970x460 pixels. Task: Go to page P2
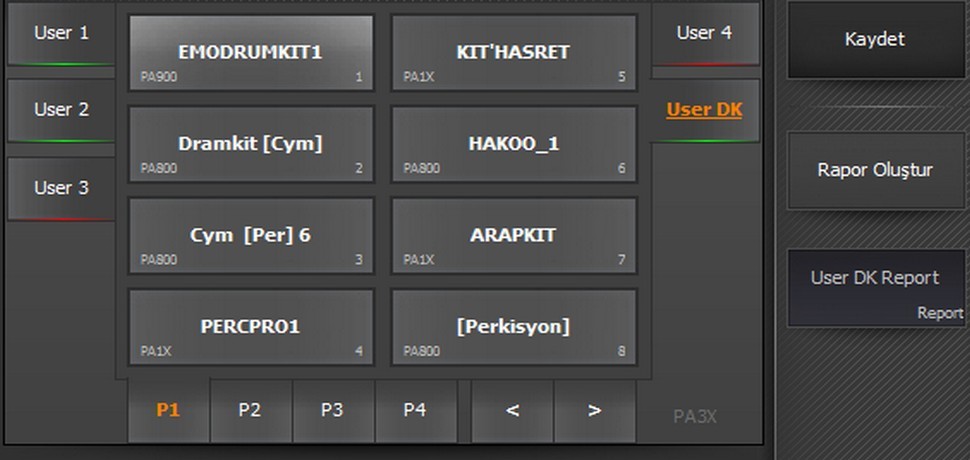pyautogui.click(x=250, y=410)
